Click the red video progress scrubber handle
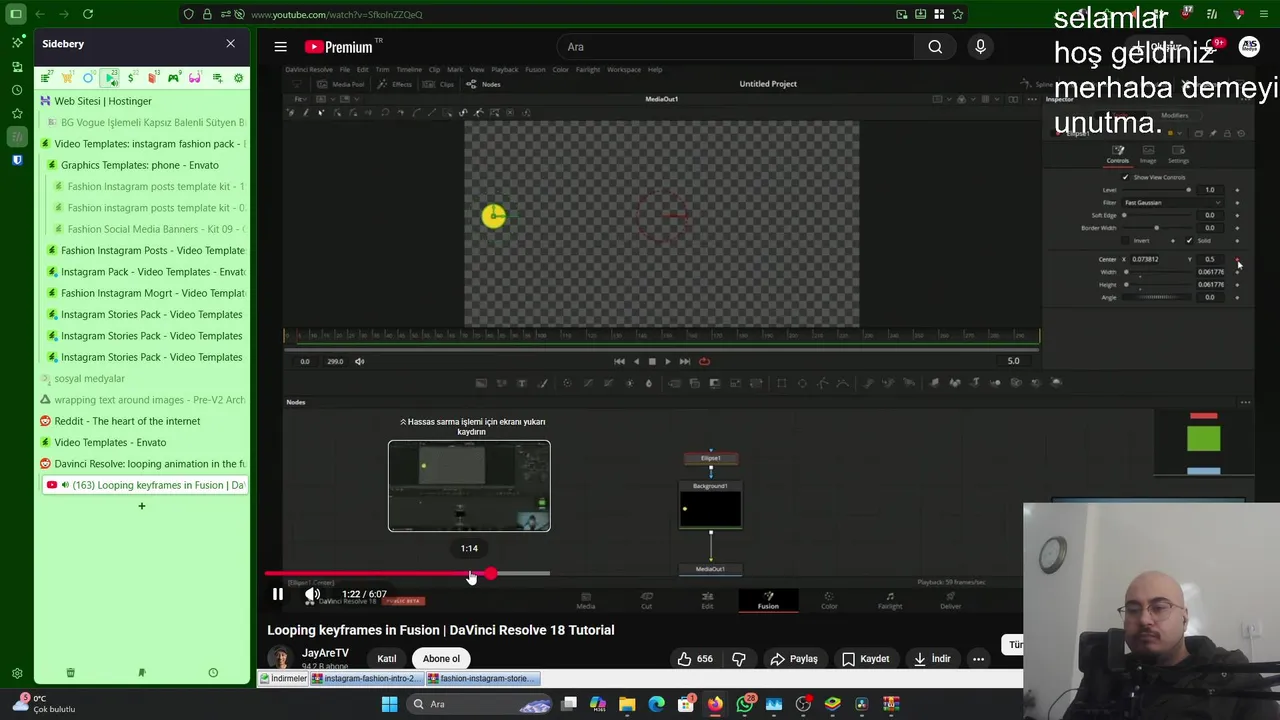This screenshot has height=720, width=1280. pos(491,573)
